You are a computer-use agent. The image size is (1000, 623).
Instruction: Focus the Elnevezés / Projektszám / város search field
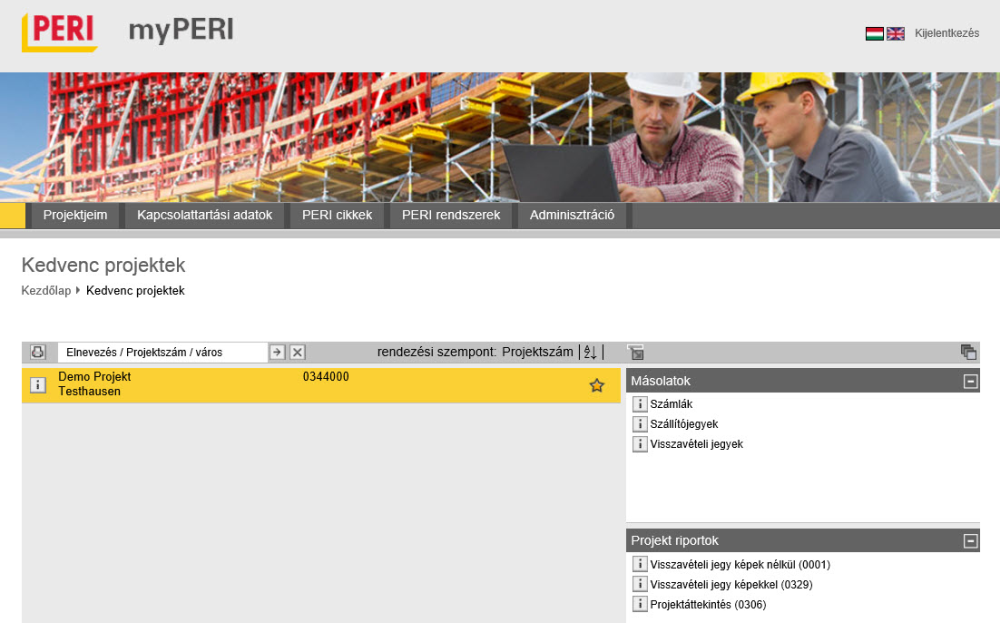point(162,352)
